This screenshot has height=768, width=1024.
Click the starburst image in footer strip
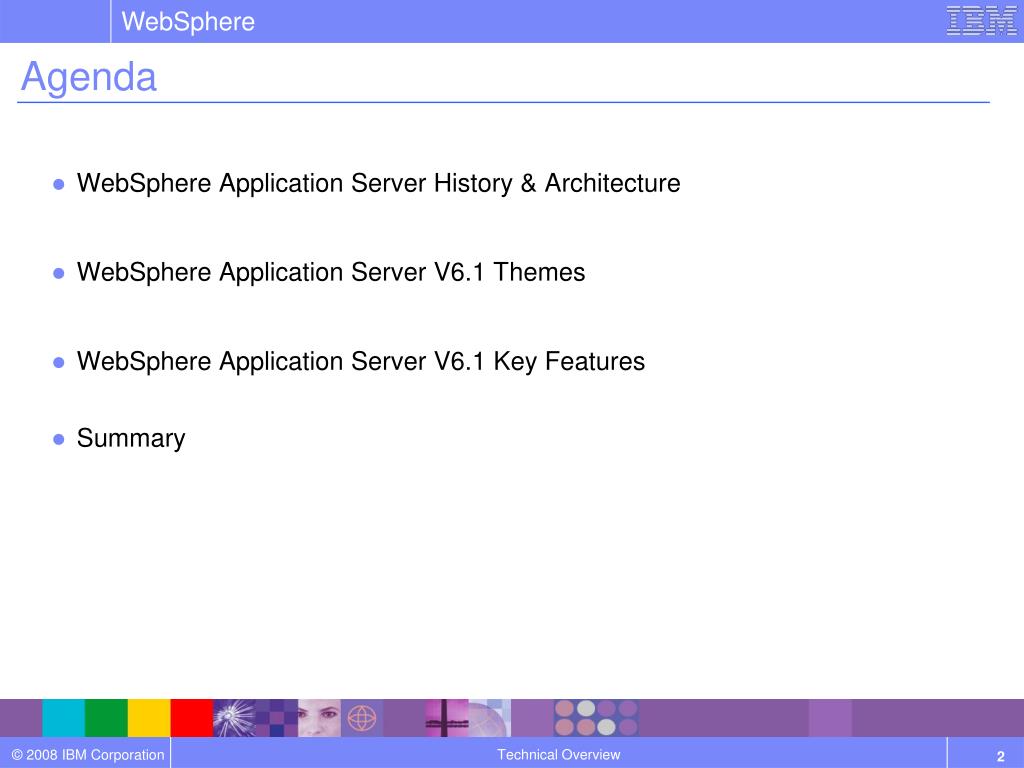point(234,717)
